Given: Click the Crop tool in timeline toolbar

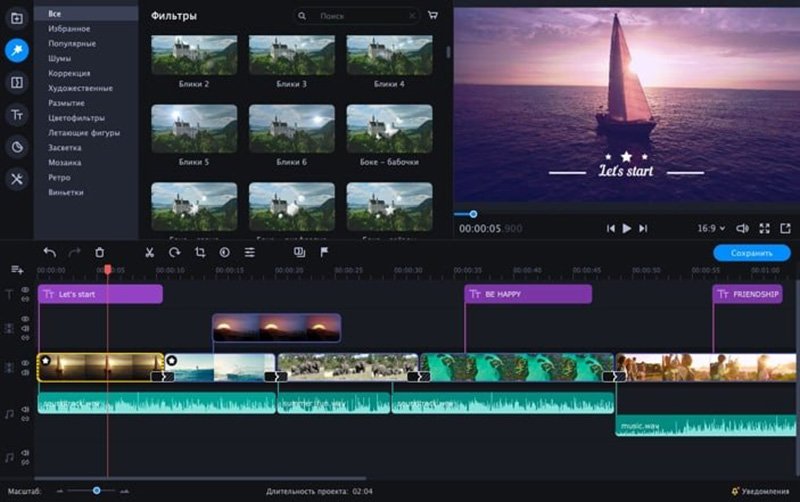Looking at the screenshot, I should [x=199, y=253].
